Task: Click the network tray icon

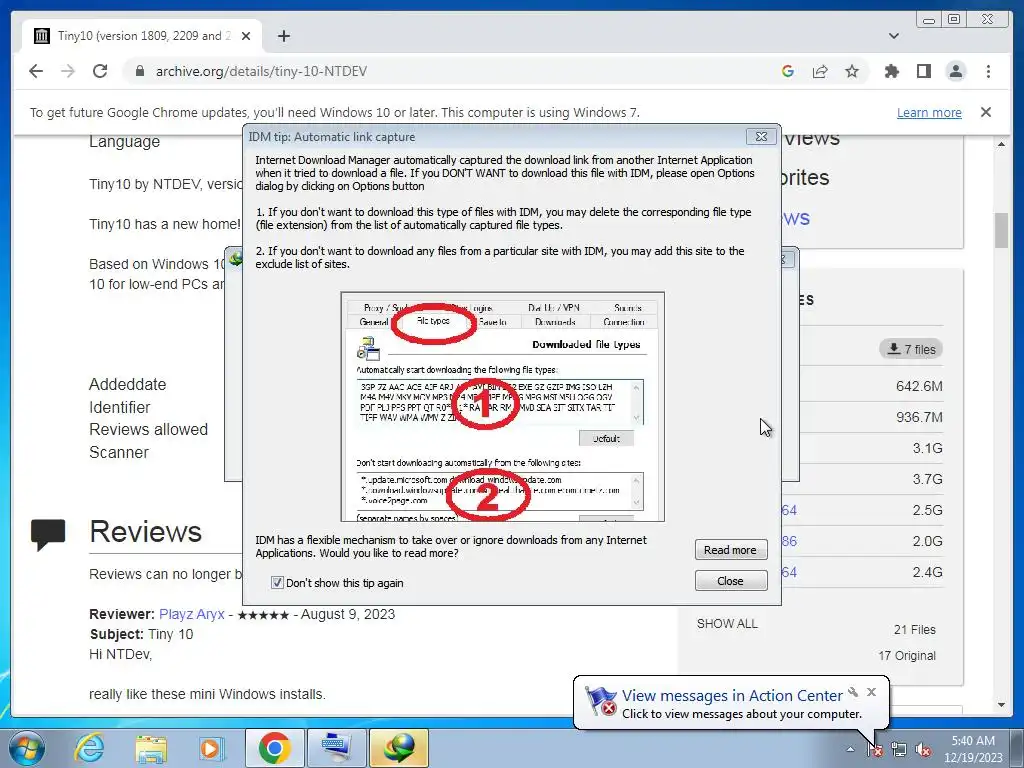Action: click(x=899, y=749)
